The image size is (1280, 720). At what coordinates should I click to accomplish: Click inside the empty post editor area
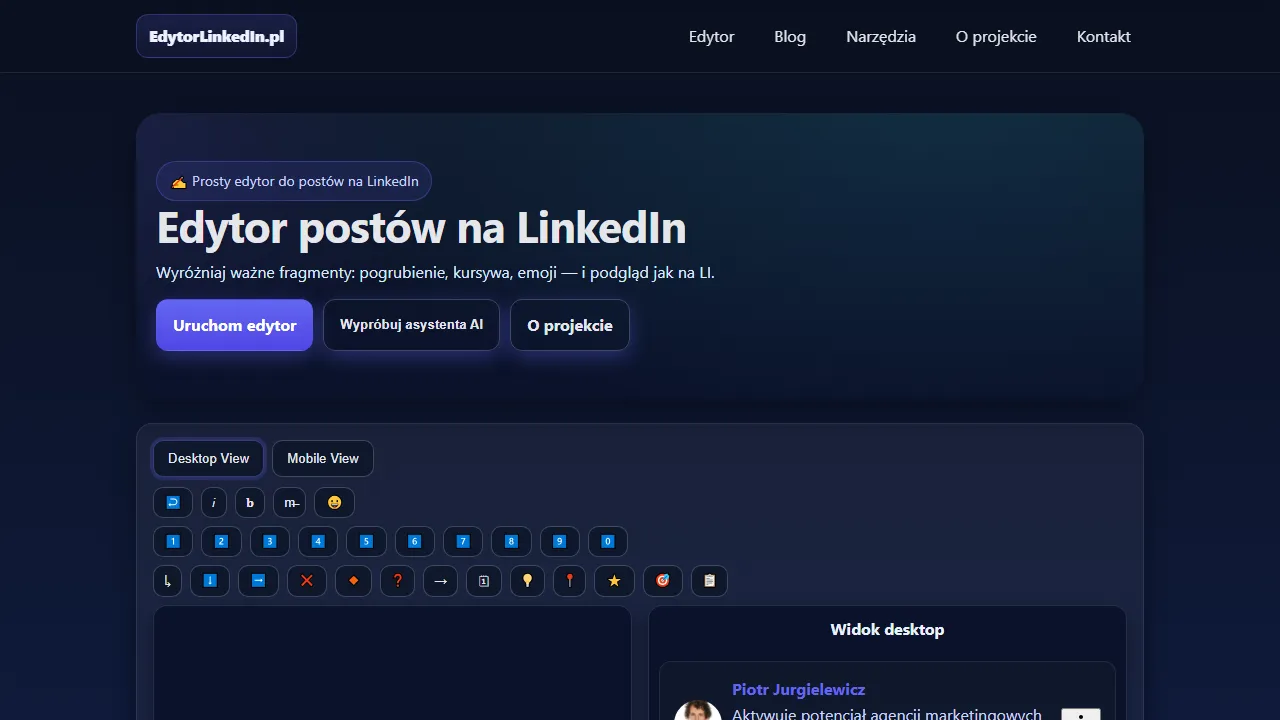[391, 665]
